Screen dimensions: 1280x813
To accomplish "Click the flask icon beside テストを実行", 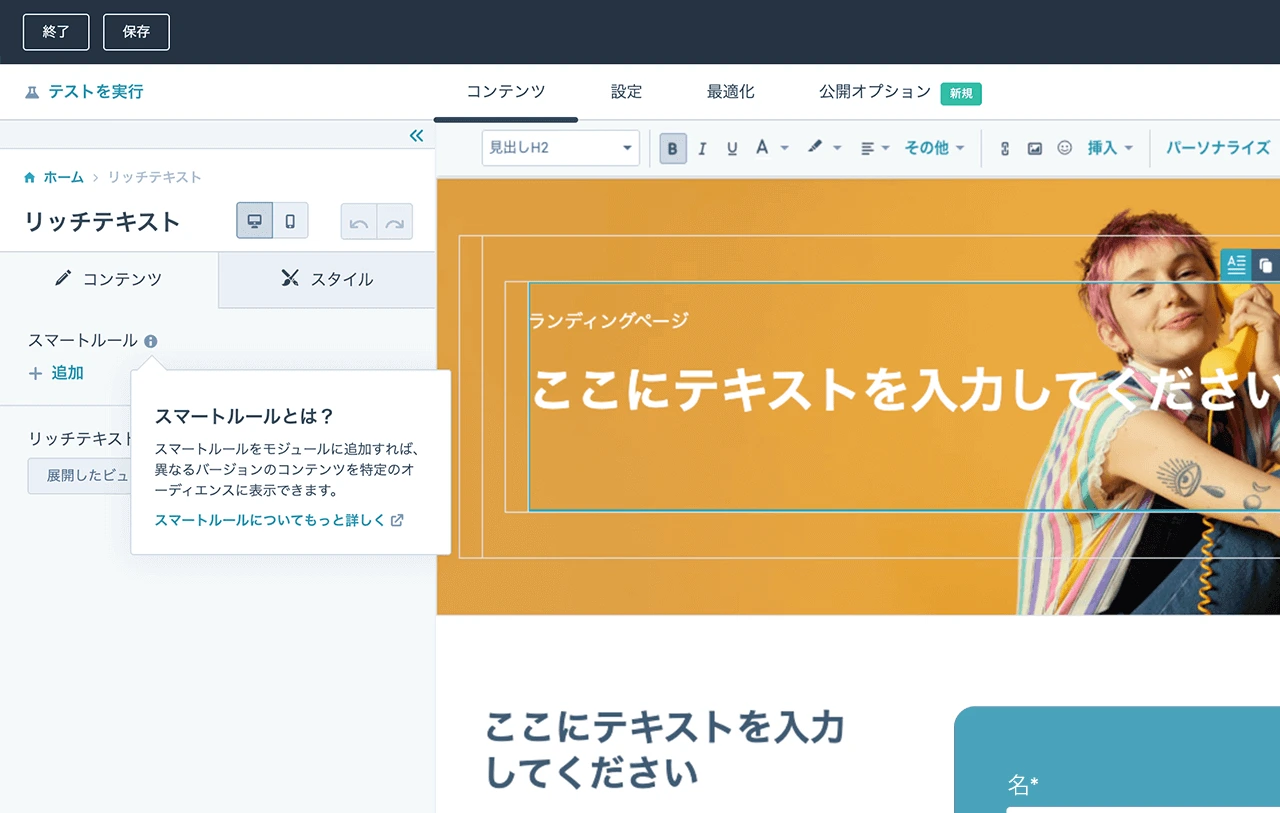I will [x=32, y=92].
